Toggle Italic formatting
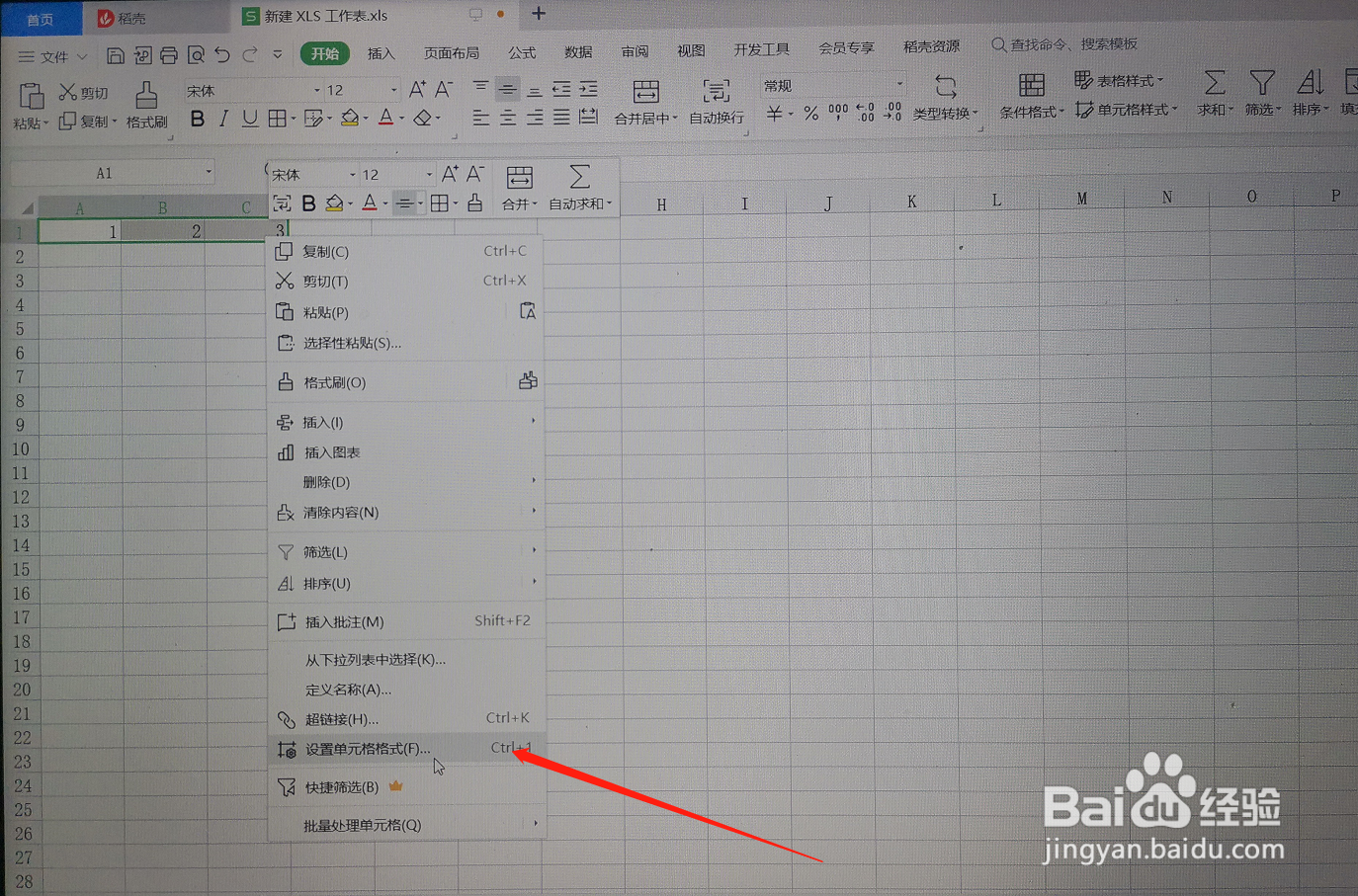1358x896 pixels. (222, 118)
